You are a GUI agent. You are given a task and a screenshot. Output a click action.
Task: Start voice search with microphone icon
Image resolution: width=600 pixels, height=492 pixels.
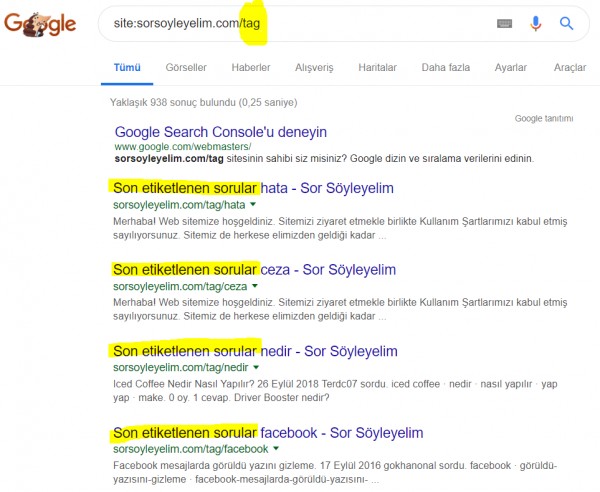click(535, 24)
